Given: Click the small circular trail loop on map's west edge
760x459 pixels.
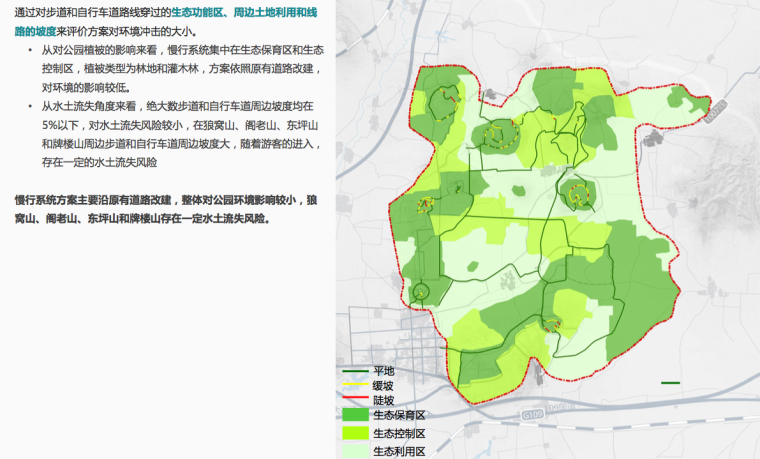Looking at the screenshot, I should coord(422,292).
